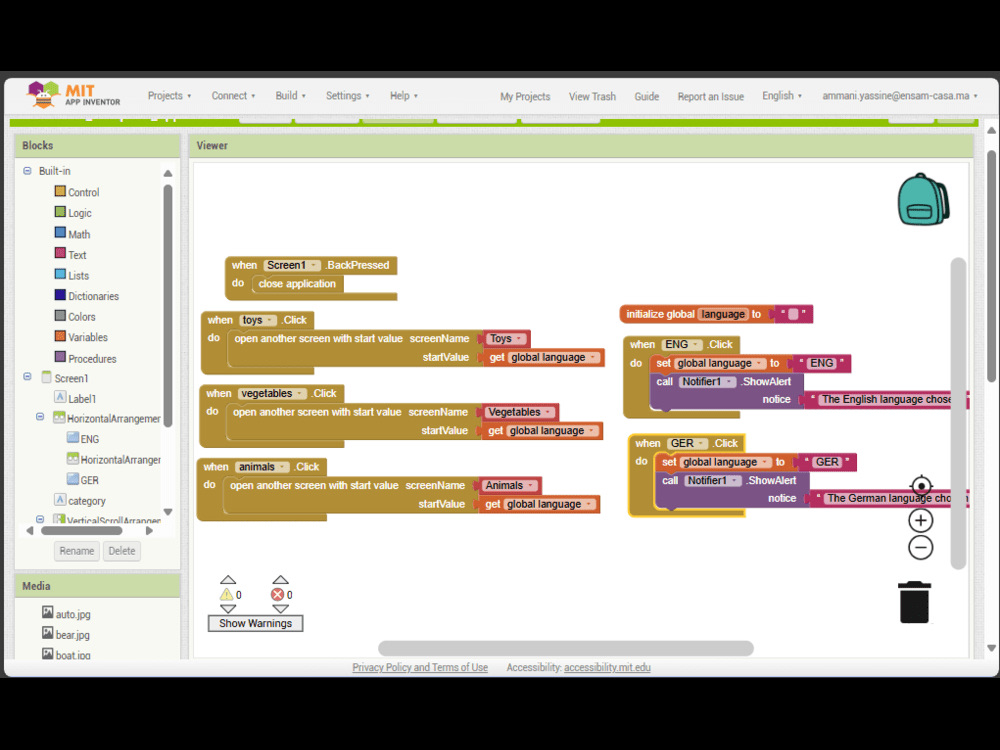Viewport: 1000px width, 750px height.
Task: Select the Dictionaries blocks category icon
Action: coord(60,295)
